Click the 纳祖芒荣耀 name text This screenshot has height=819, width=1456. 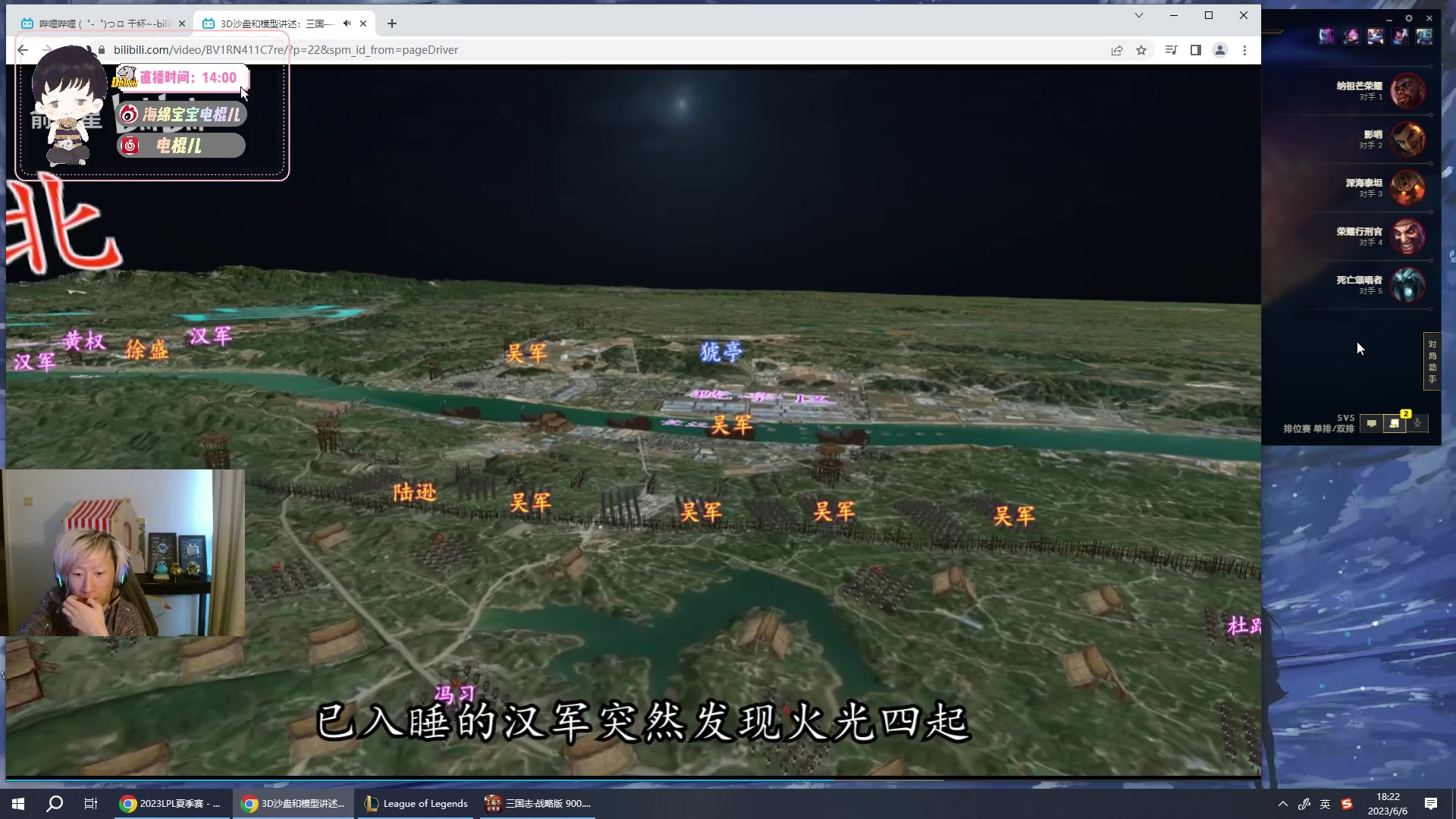[1359, 86]
